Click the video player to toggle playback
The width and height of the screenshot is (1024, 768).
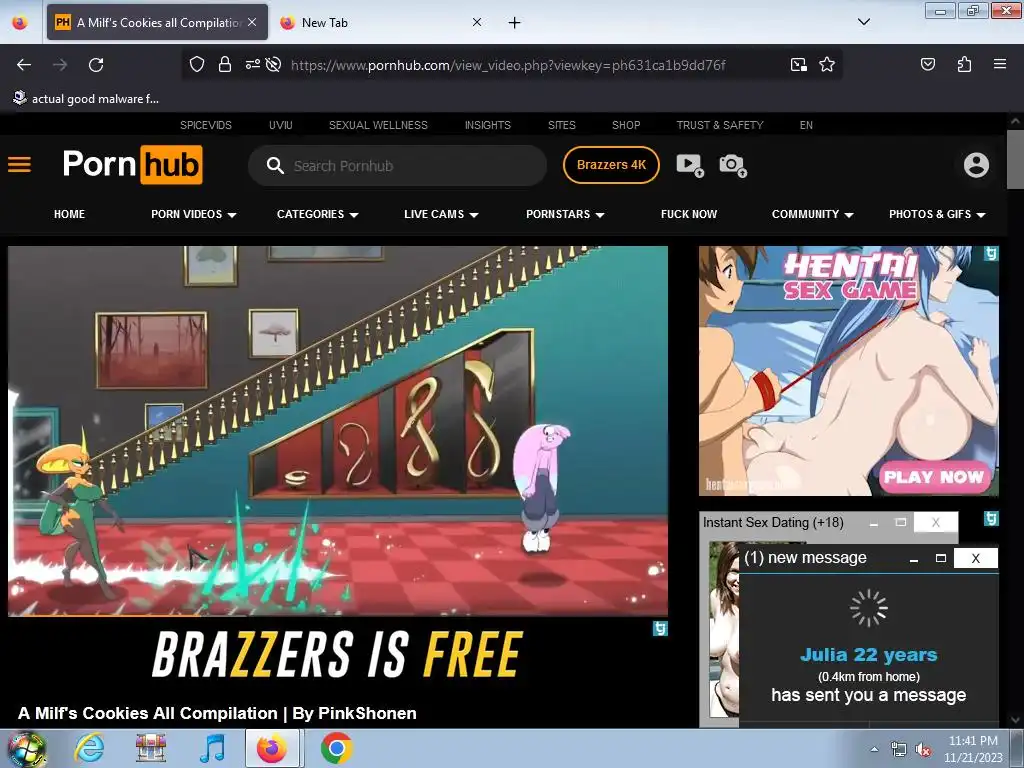coord(338,431)
